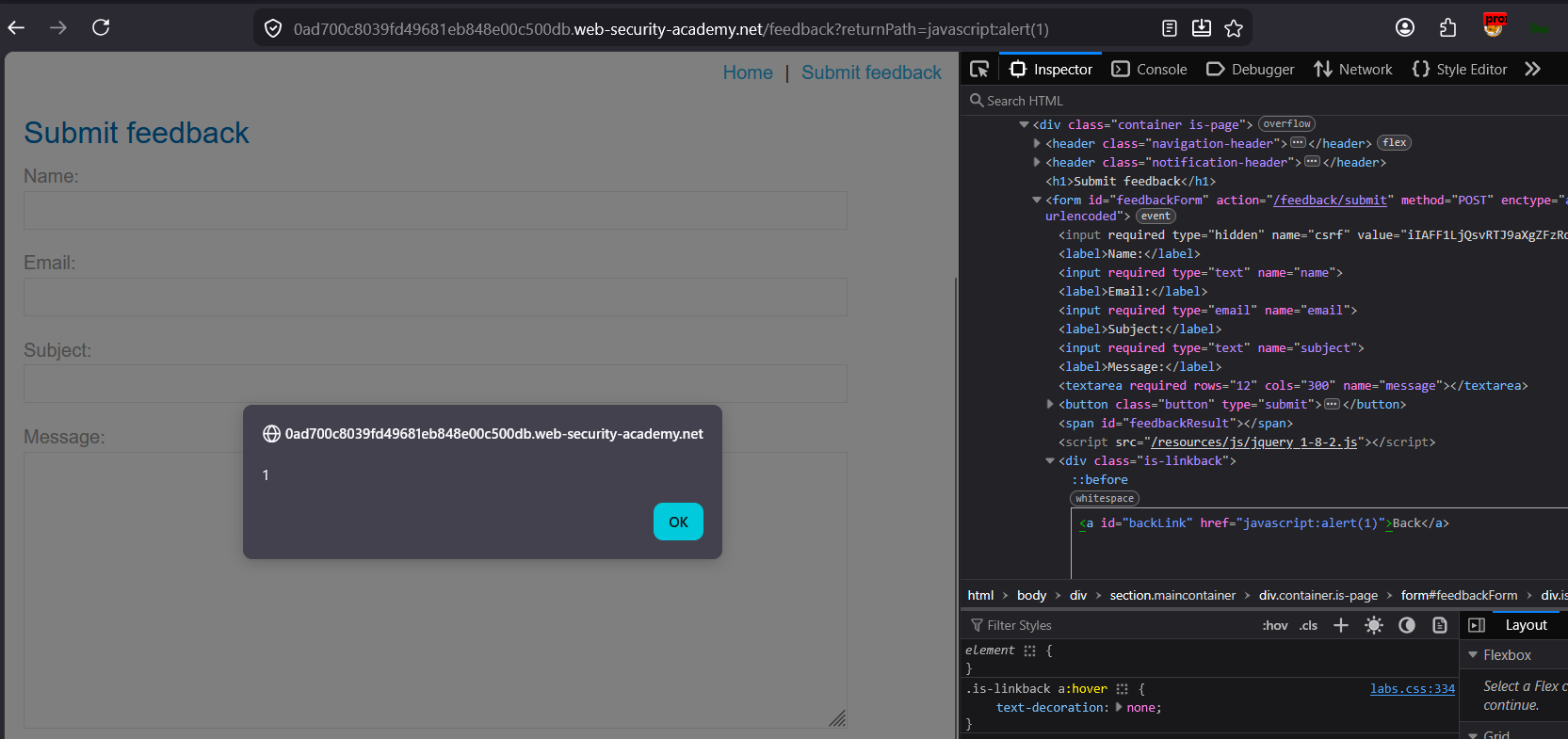The image size is (1568, 739).
Task: Click the event badge on the form
Action: 1156,217
